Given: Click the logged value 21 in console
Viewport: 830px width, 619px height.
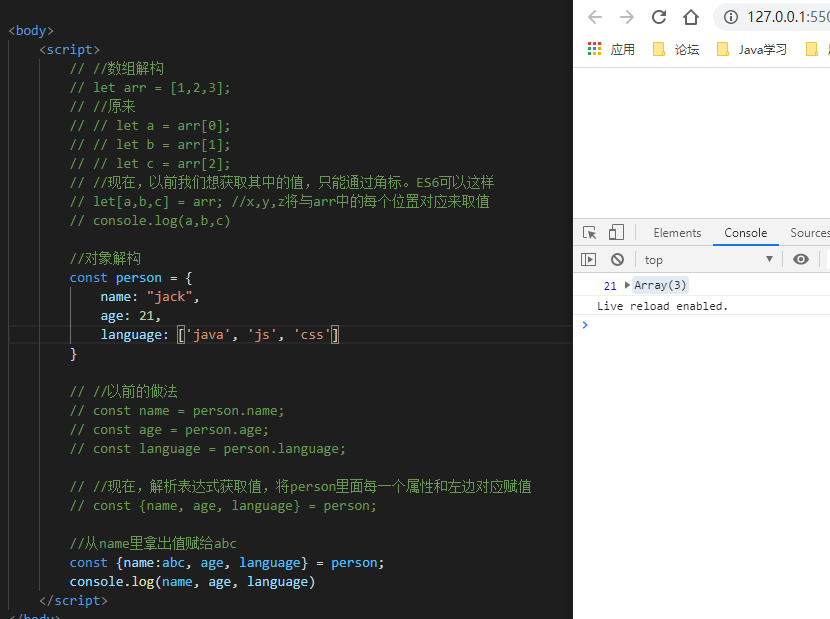Looking at the screenshot, I should point(610,286).
